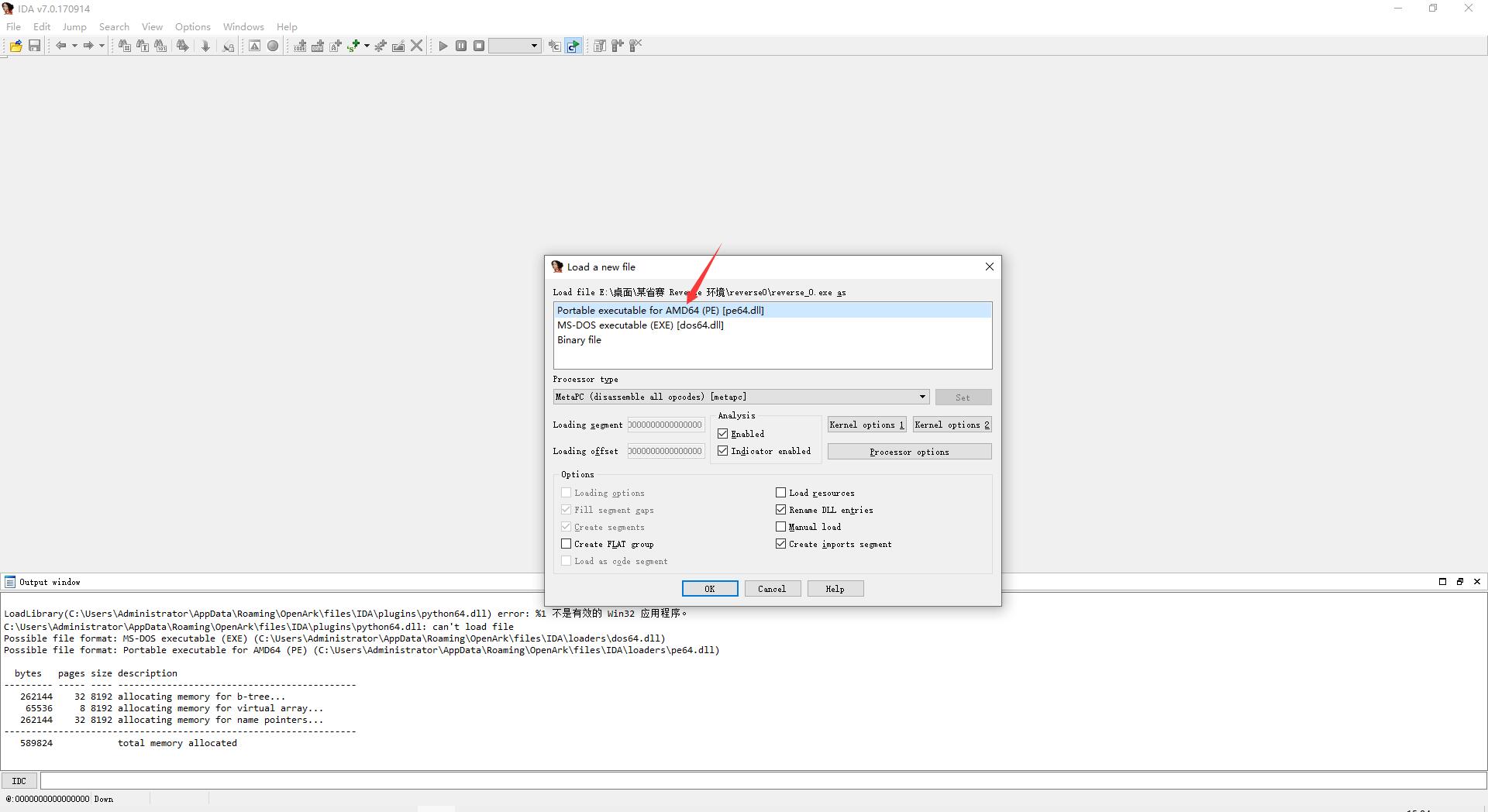Click the Make code toolbar icon

tap(300, 46)
